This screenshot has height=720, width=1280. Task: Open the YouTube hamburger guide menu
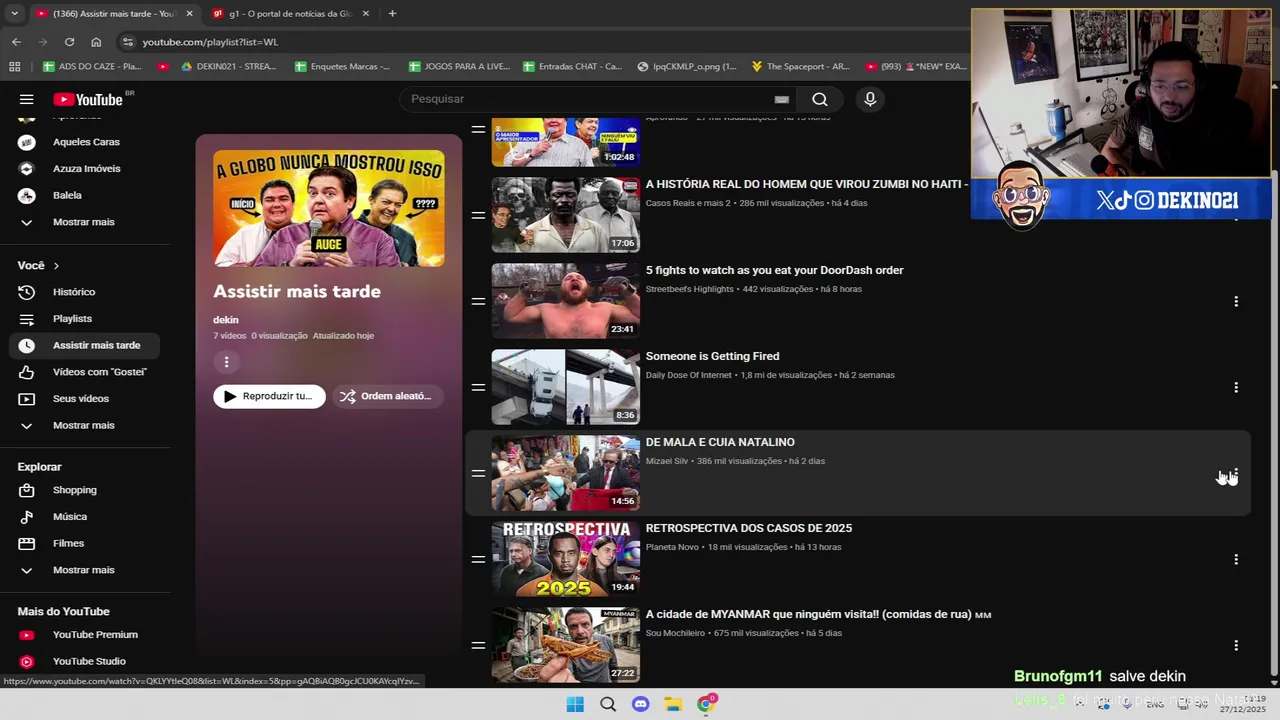pos(27,99)
